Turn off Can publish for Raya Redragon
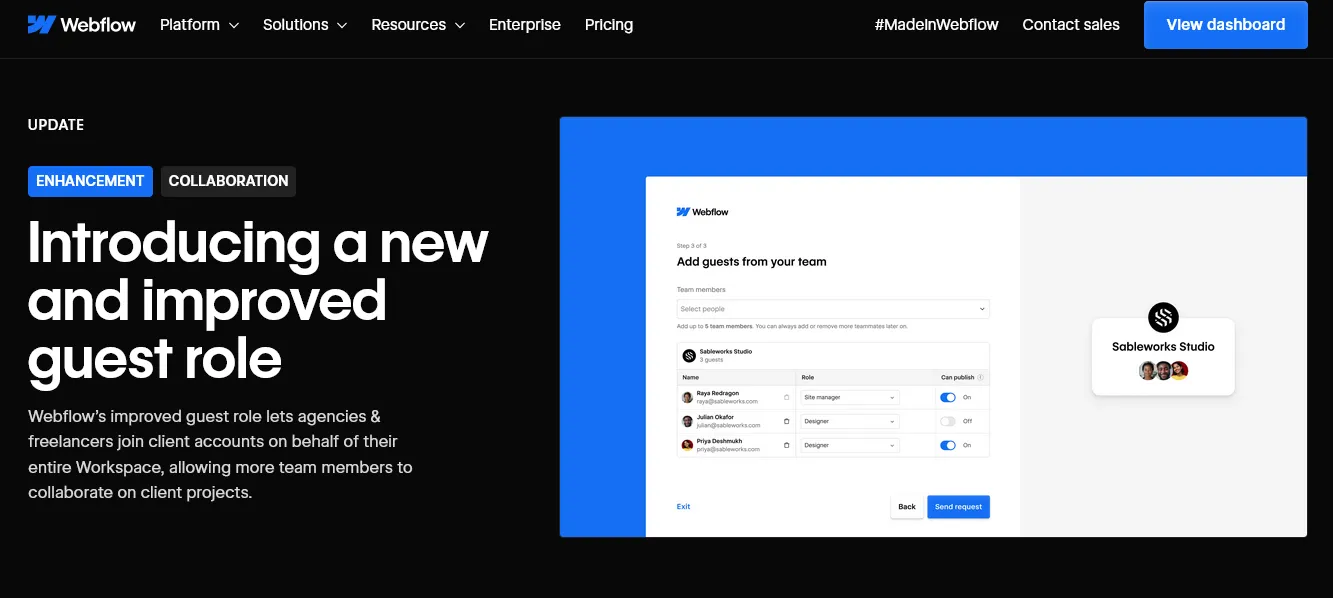 point(948,397)
